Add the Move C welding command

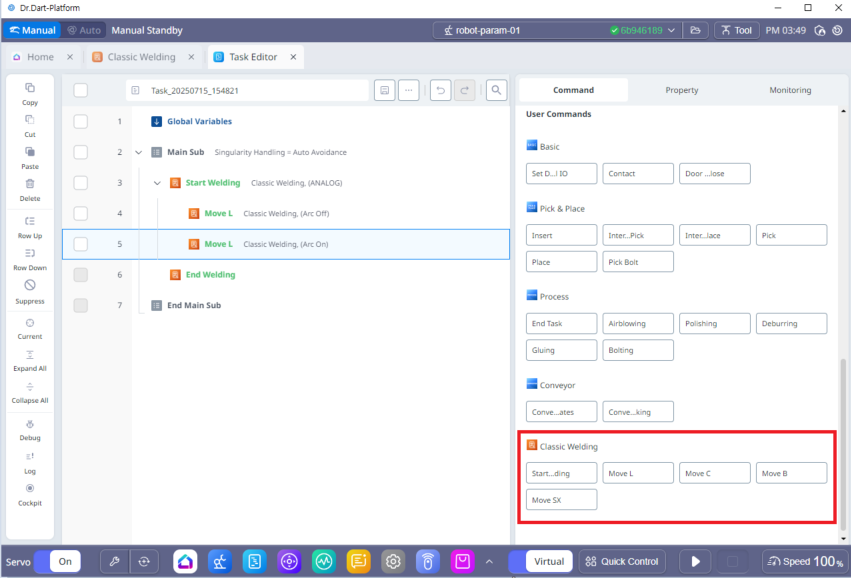click(714, 473)
